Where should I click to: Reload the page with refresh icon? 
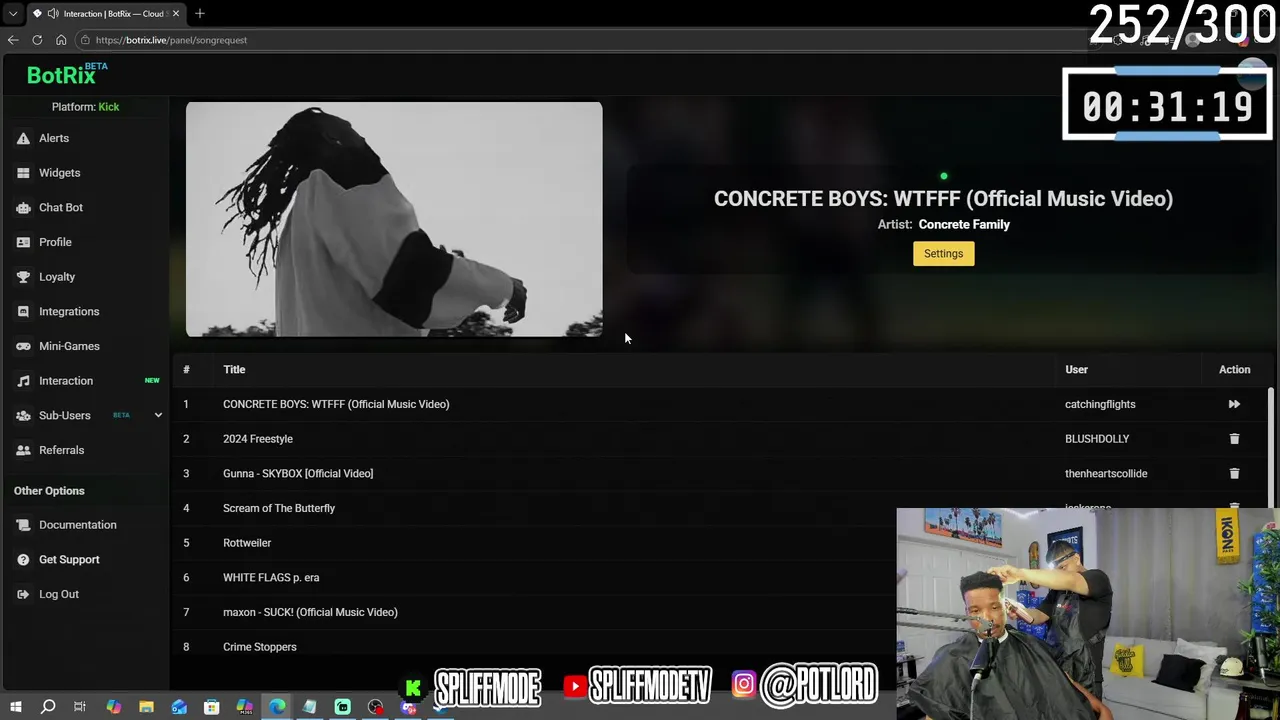tap(37, 40)
